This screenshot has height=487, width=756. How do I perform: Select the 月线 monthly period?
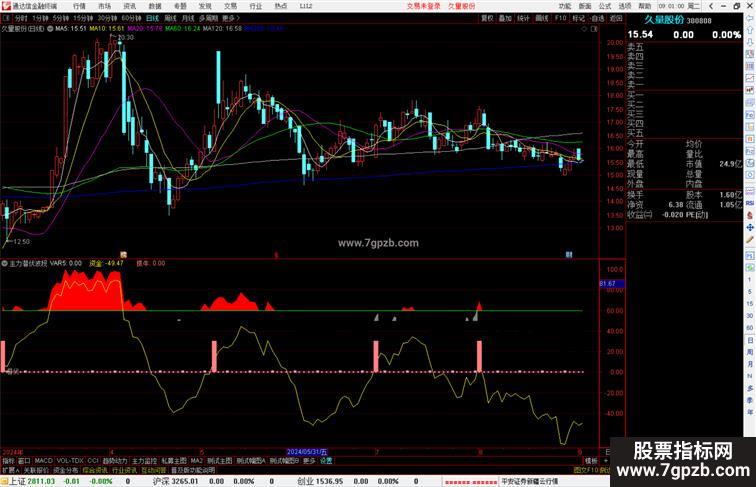188,18
